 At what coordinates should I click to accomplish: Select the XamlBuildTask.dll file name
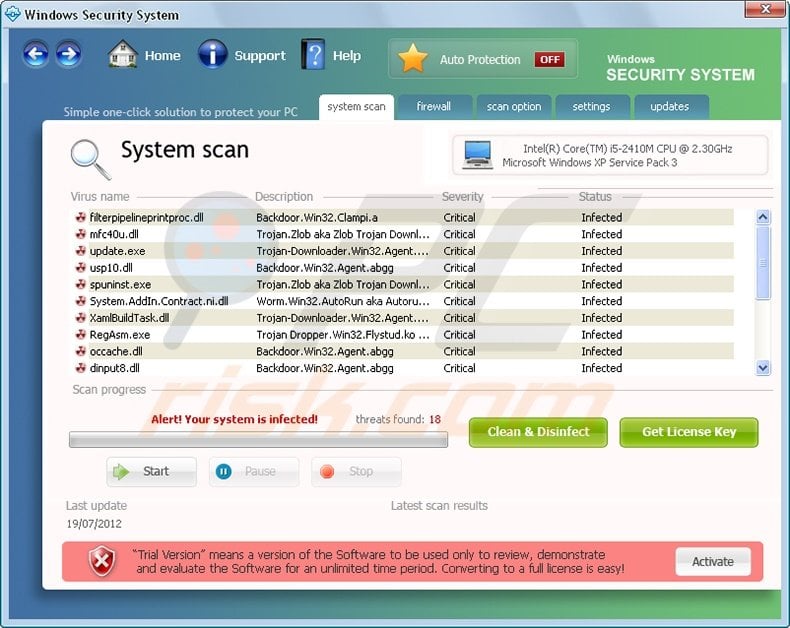(129, 318)
